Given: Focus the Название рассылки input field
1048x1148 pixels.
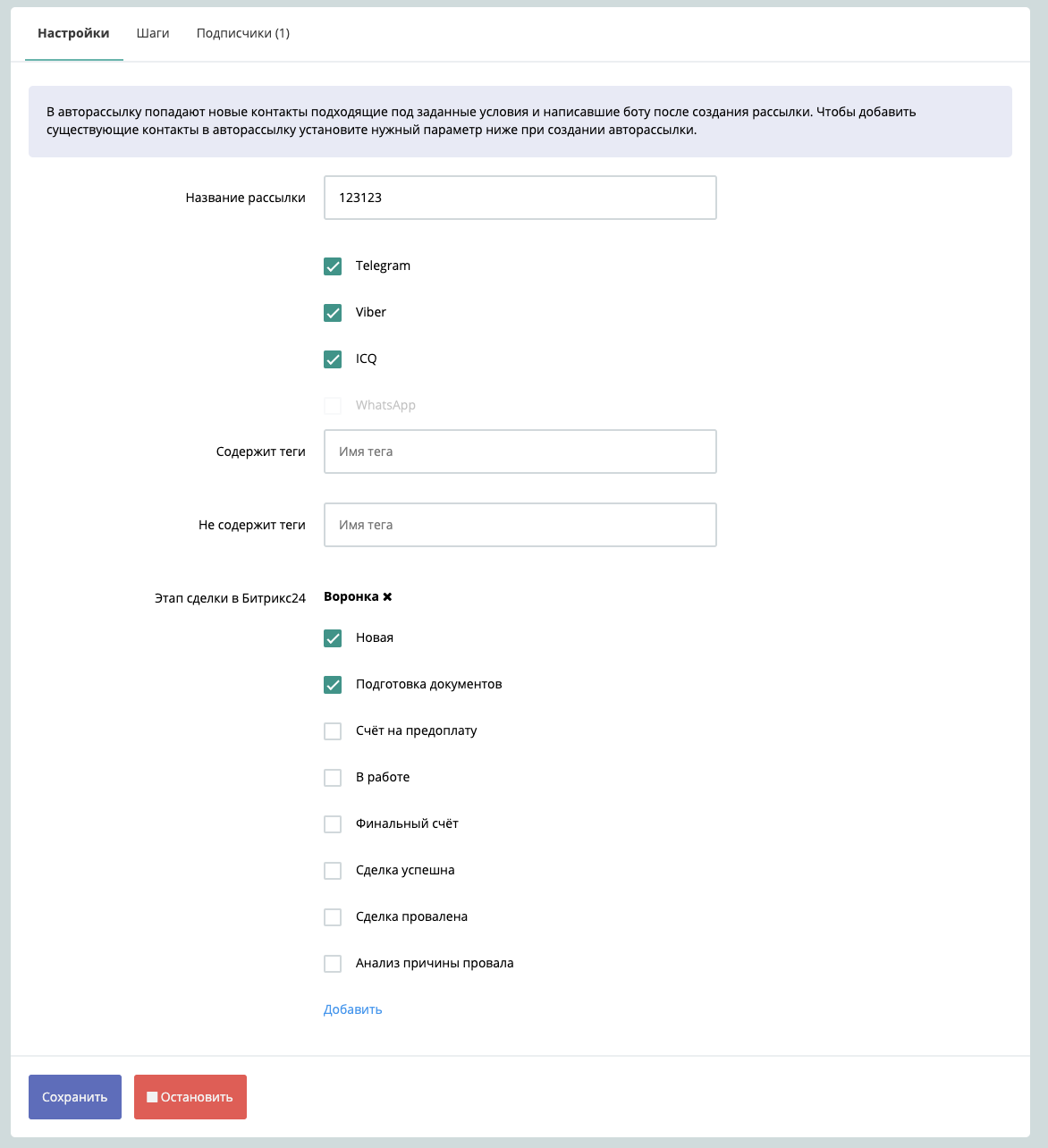Looking at the screenshot, I should tap(520, 198).
